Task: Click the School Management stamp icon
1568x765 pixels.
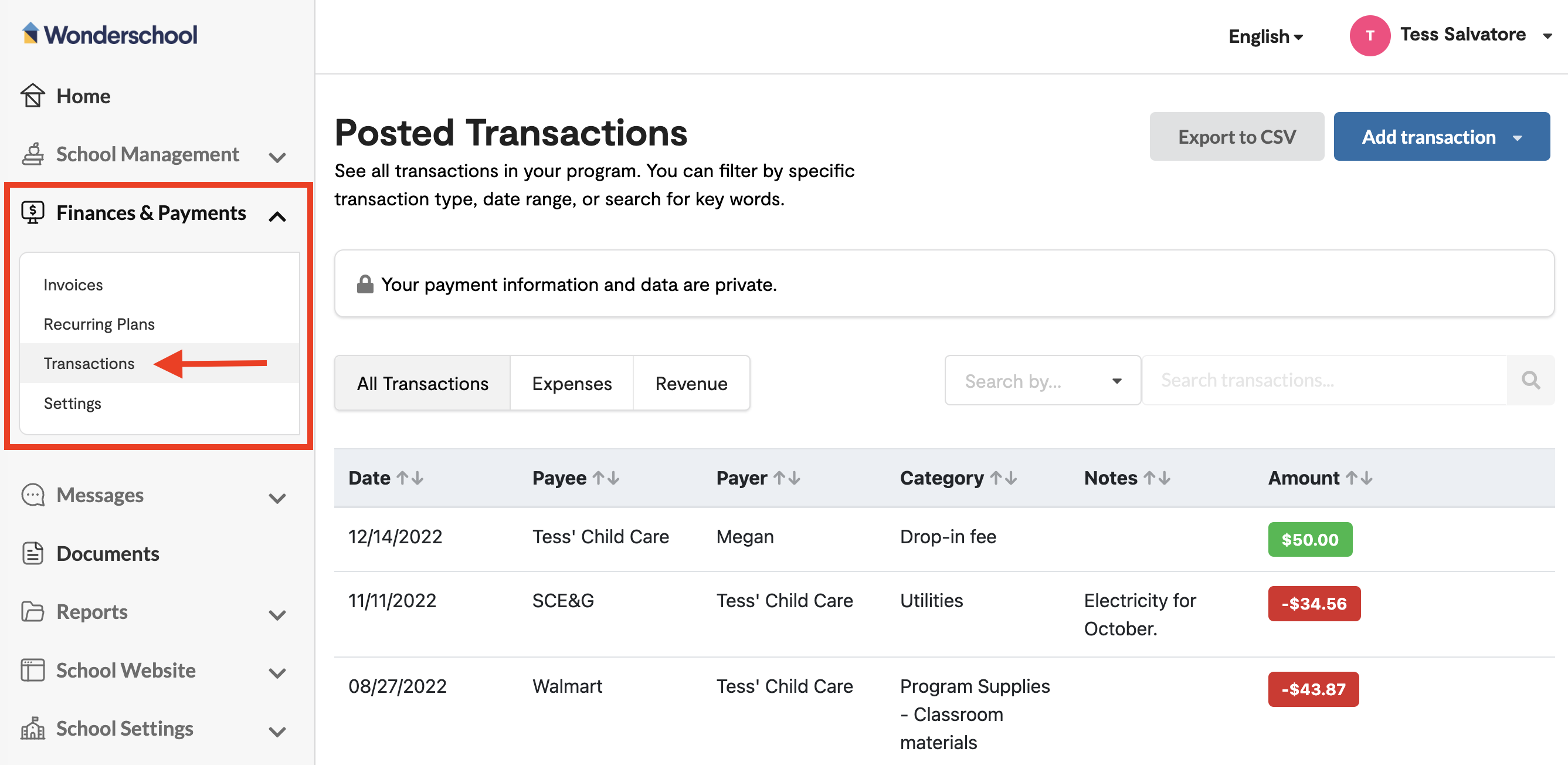Action: 33,154
